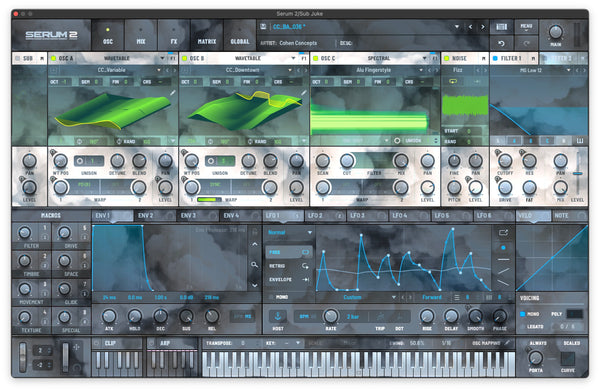
Task: Switch to the FX tab
Action: coord(174,35)
